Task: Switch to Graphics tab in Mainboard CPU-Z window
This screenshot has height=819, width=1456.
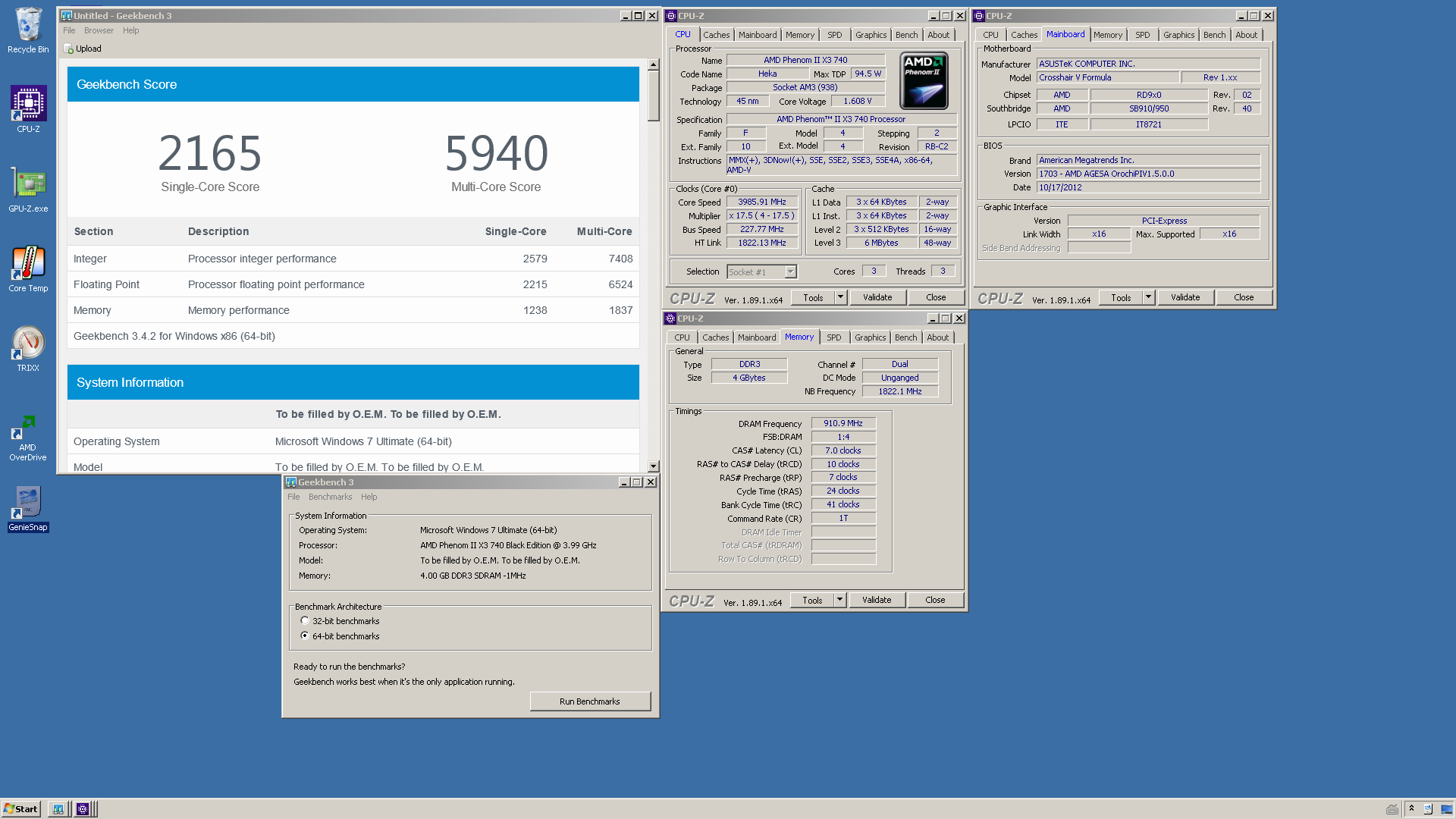Action: pyautogui.click(x=1178, y=35)
